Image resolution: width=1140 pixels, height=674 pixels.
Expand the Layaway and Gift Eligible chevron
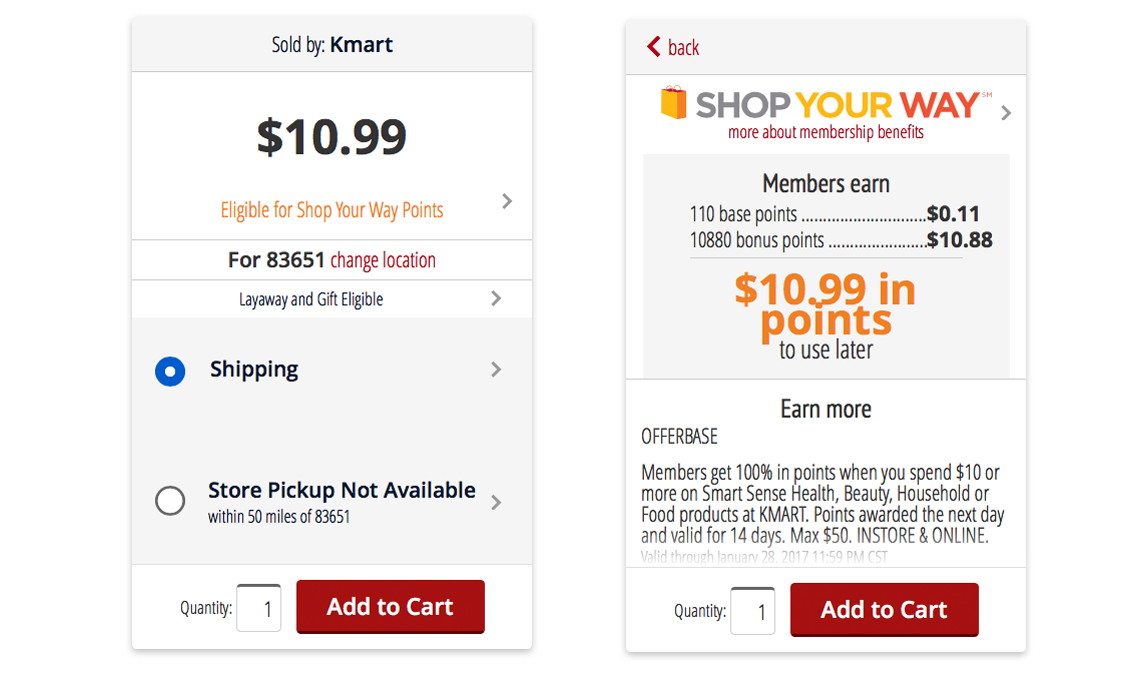click(x=496, y=298)
